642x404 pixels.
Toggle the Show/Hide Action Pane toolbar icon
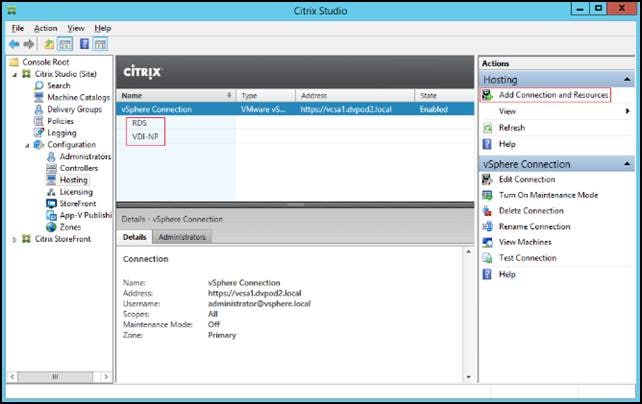coord(100,44)
